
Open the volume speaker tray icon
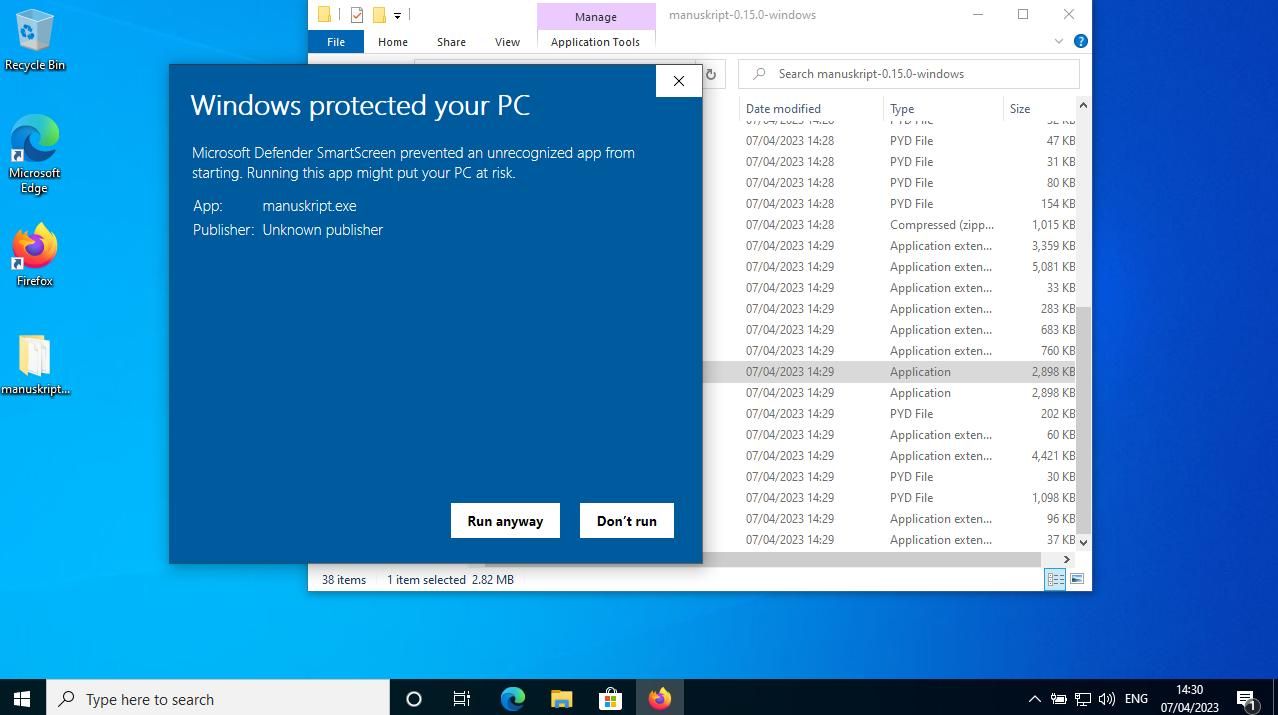point(1106,699)
